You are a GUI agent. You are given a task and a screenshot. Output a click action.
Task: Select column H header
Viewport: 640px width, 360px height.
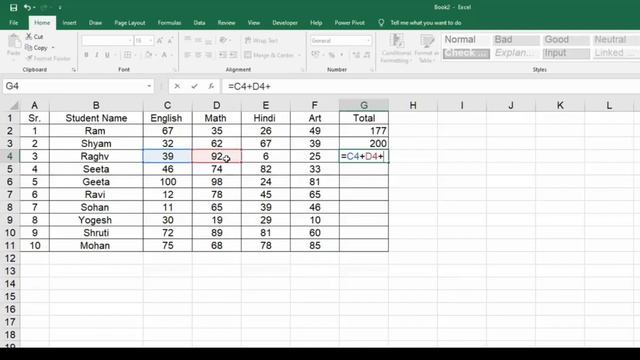(x=413, y=105)
